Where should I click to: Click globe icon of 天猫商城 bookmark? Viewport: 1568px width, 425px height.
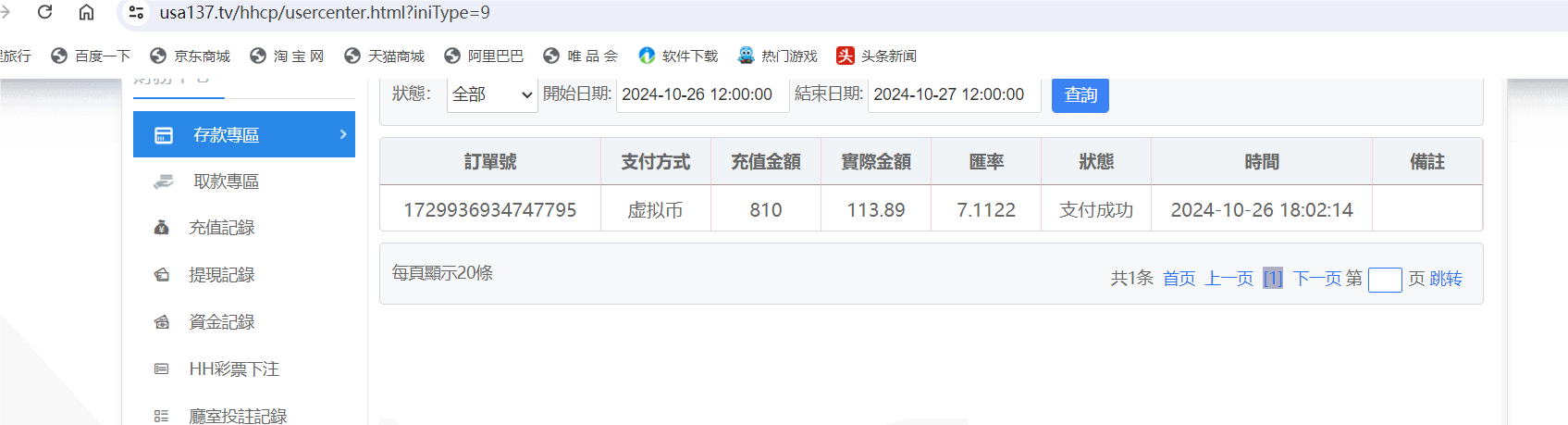[x=352, y=56]
